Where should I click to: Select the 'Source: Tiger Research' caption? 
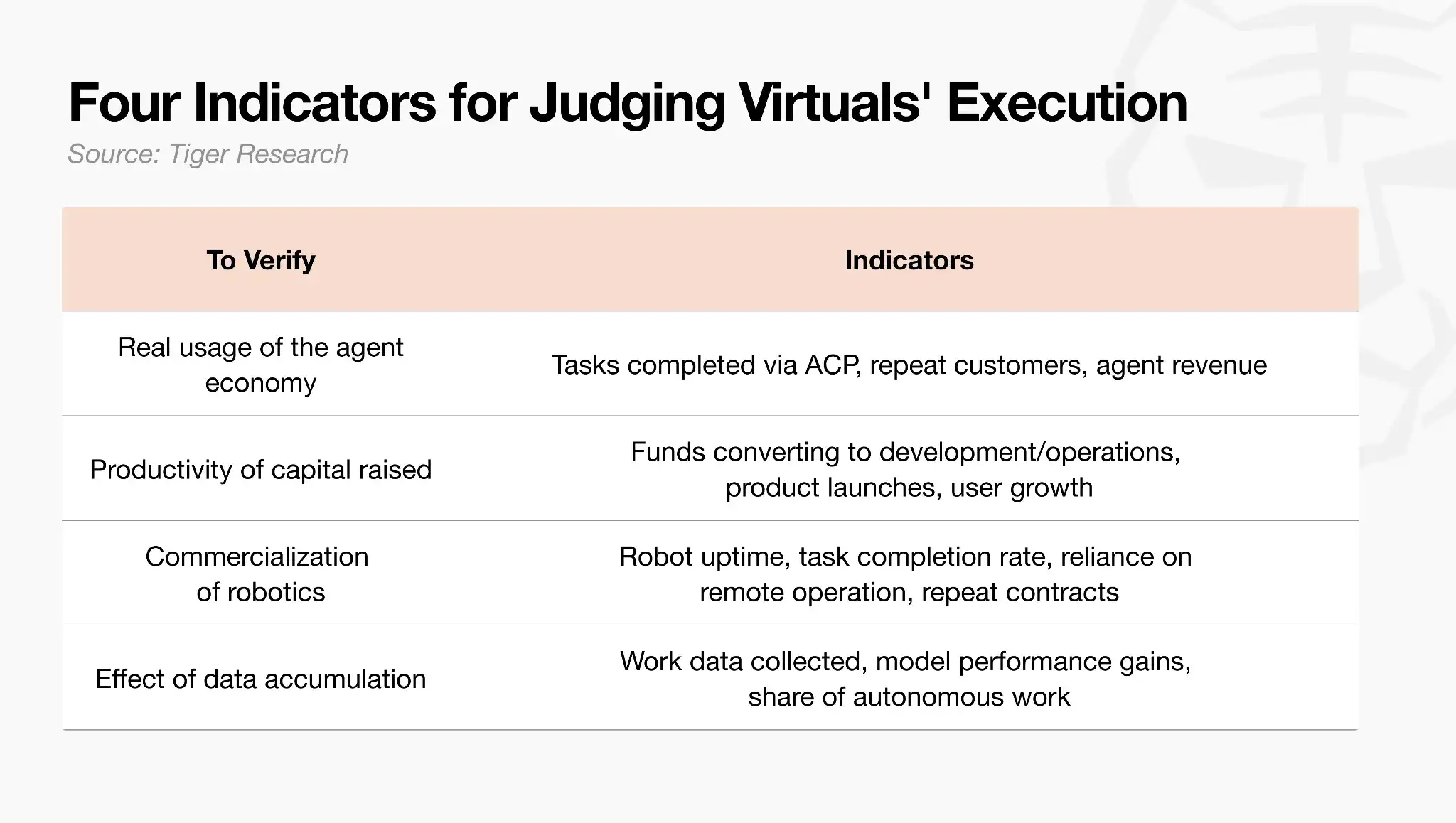tap(208, 154)
